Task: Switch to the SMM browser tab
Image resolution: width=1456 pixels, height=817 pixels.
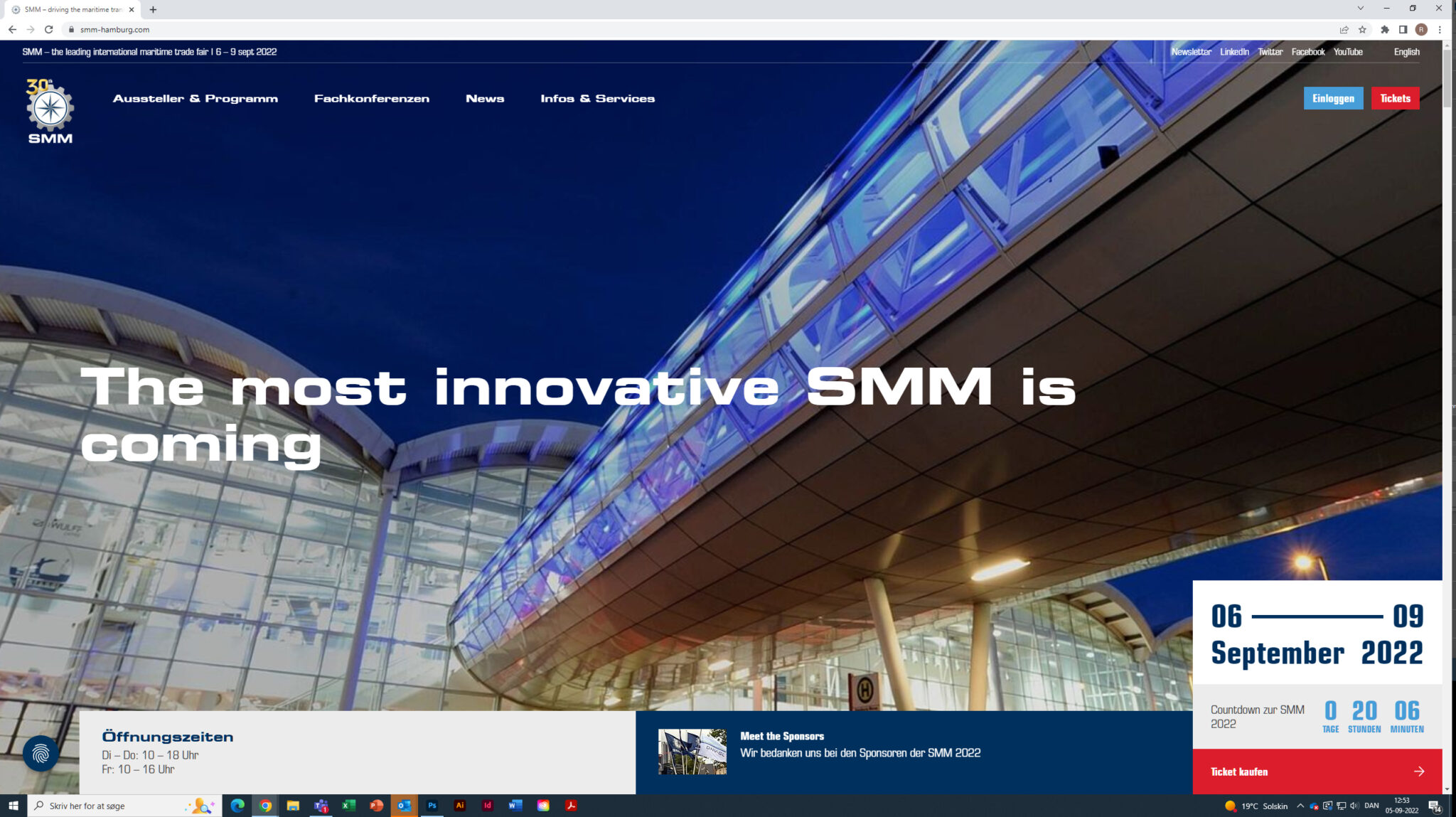Action: (71, 9)
